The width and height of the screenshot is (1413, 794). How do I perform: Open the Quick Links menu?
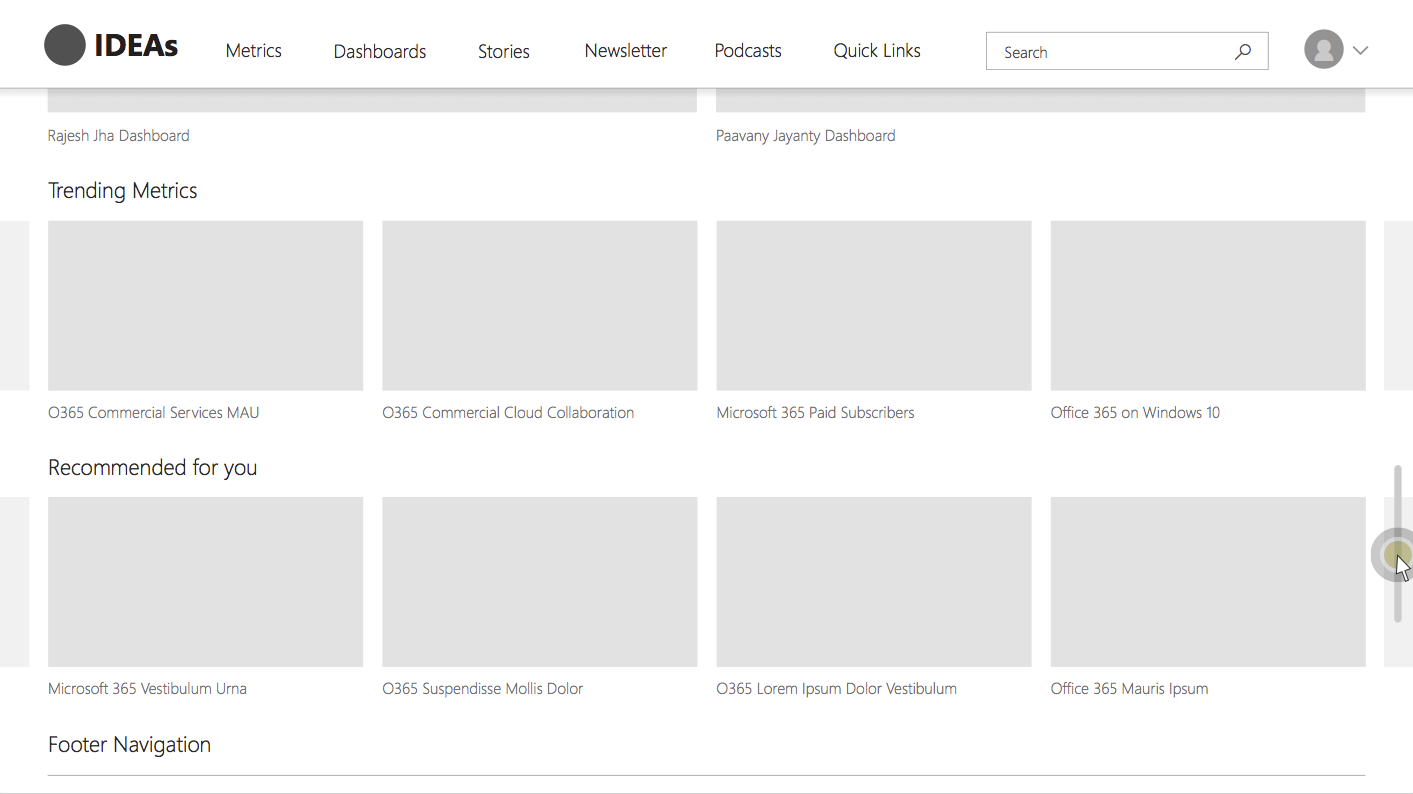click(x=877, y=51)
